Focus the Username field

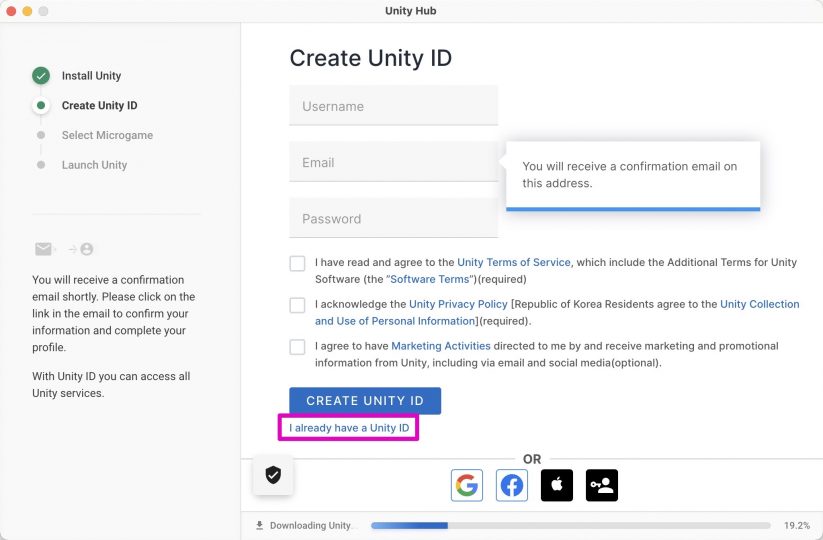393,105
